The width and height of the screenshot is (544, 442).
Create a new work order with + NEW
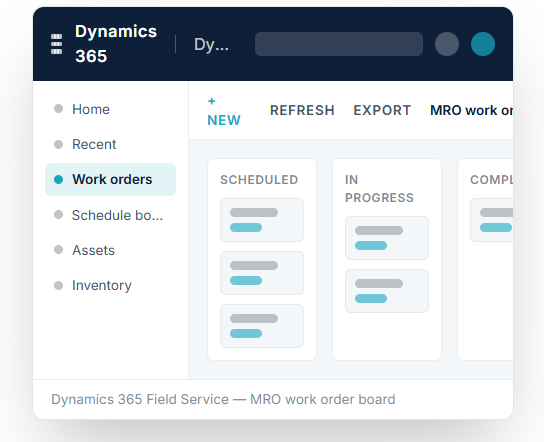pos(224,111)
